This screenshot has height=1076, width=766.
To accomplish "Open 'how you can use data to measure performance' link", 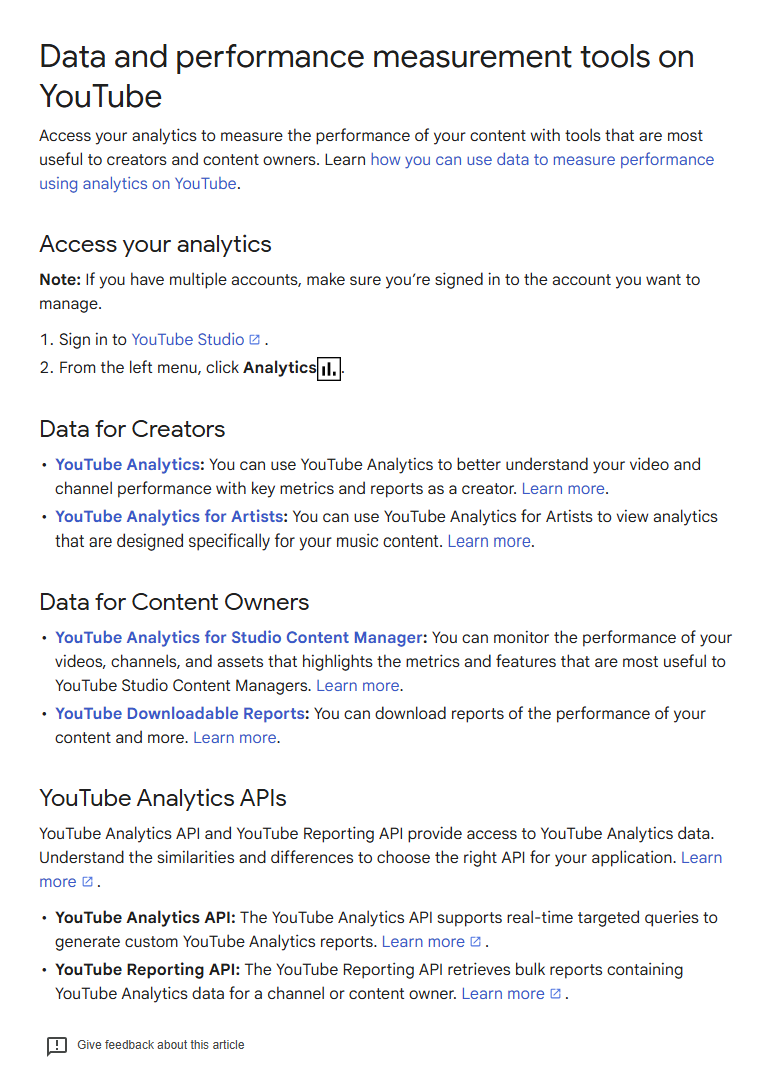I will pyautogui.click(x=542, y=160).
